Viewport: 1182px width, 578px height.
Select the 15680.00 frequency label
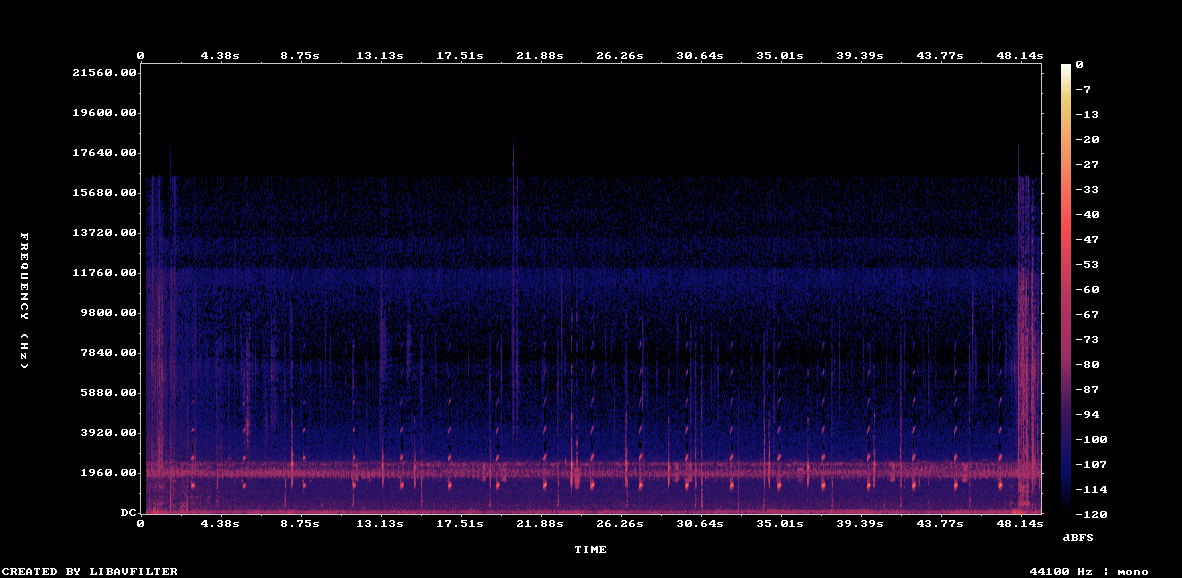click(103, 192)
